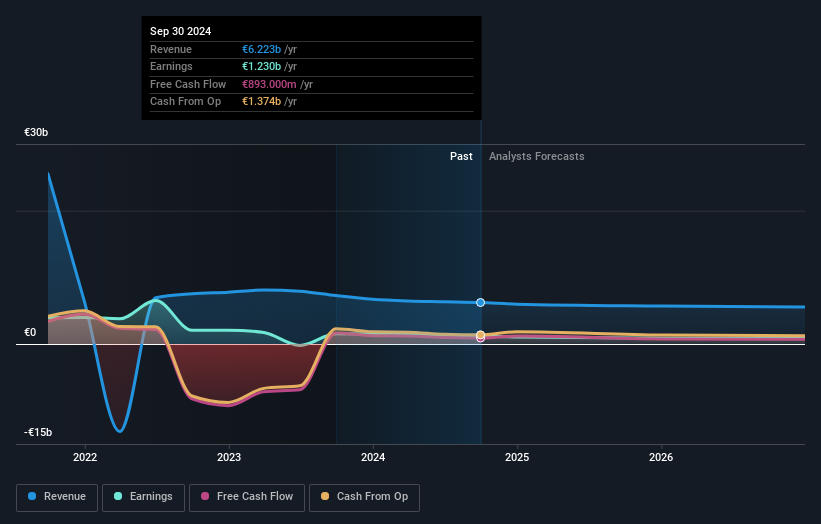Click the €893.000m free cash flow value

pyautogui.click(x=269, y=84)
